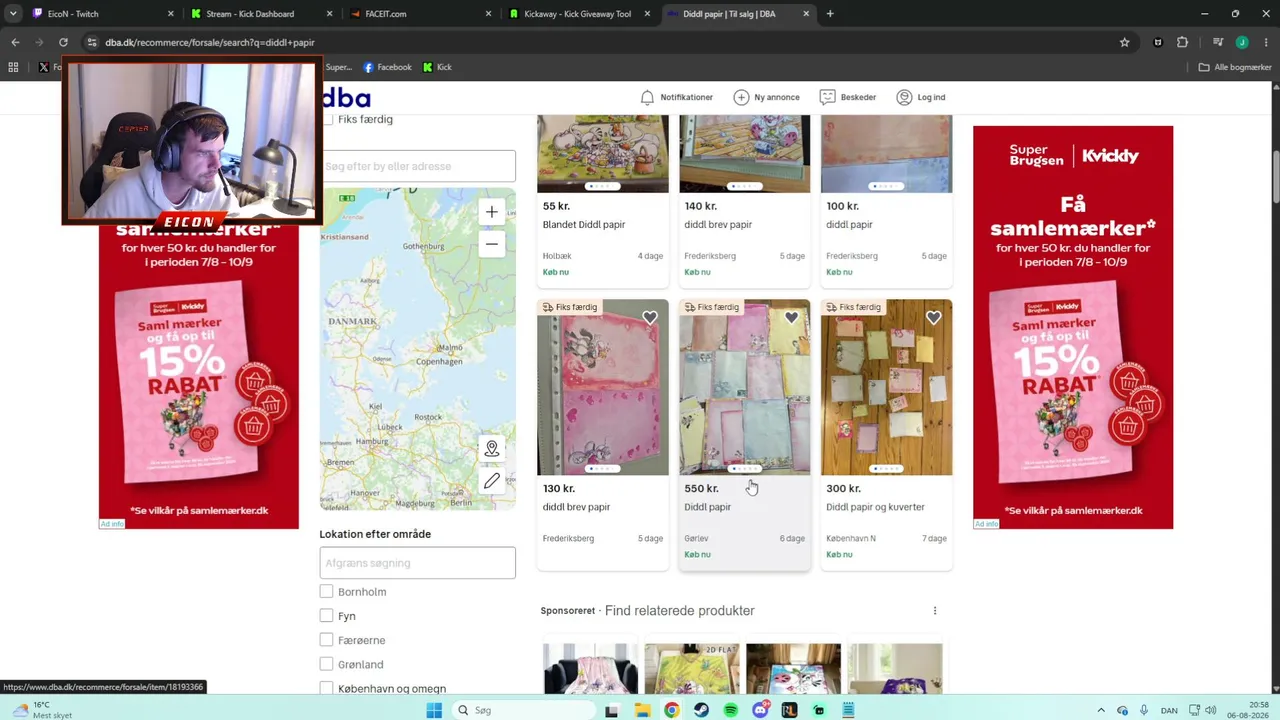This screenshot has width=1280, height=720.
Task: Open the Facebook bookmark
Action: tap(387, 67)
